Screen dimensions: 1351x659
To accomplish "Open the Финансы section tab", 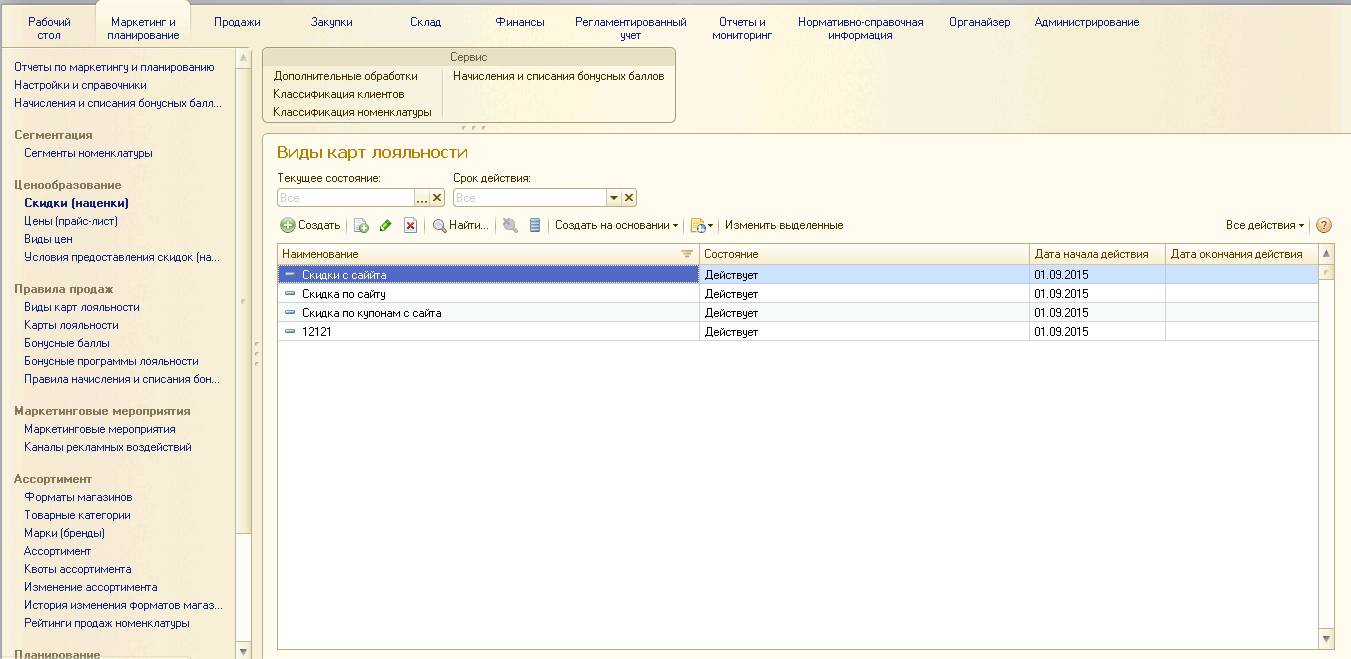I will tap(520, 22).
